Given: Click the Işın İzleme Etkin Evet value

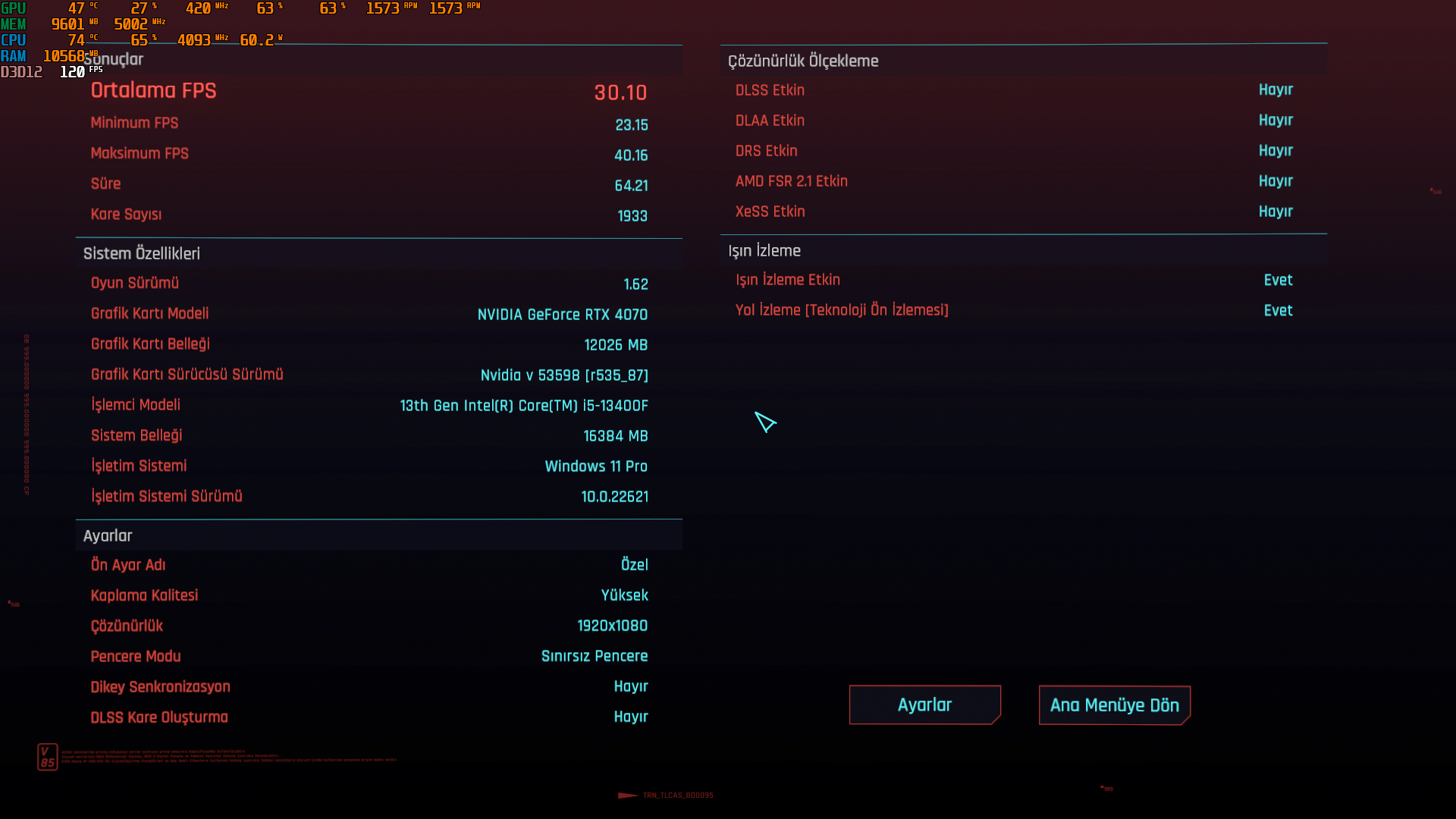Looking at the screenshot, I should 1278,281.
